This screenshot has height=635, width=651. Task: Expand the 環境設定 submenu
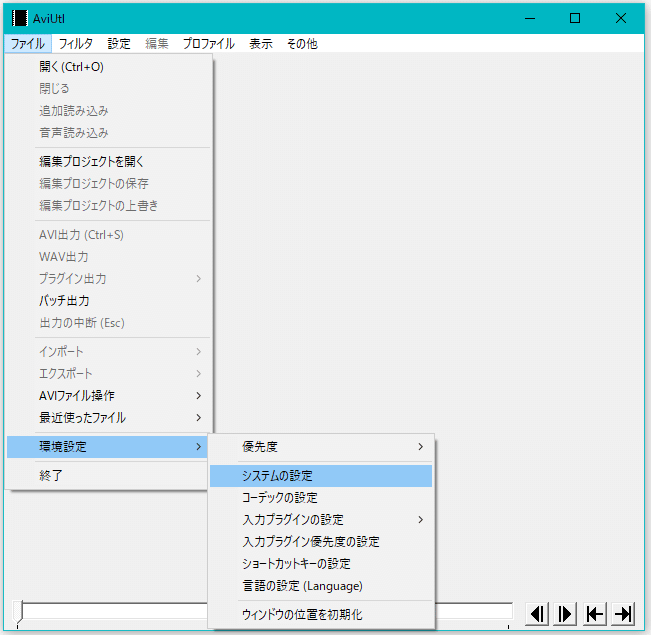(107, 447)
